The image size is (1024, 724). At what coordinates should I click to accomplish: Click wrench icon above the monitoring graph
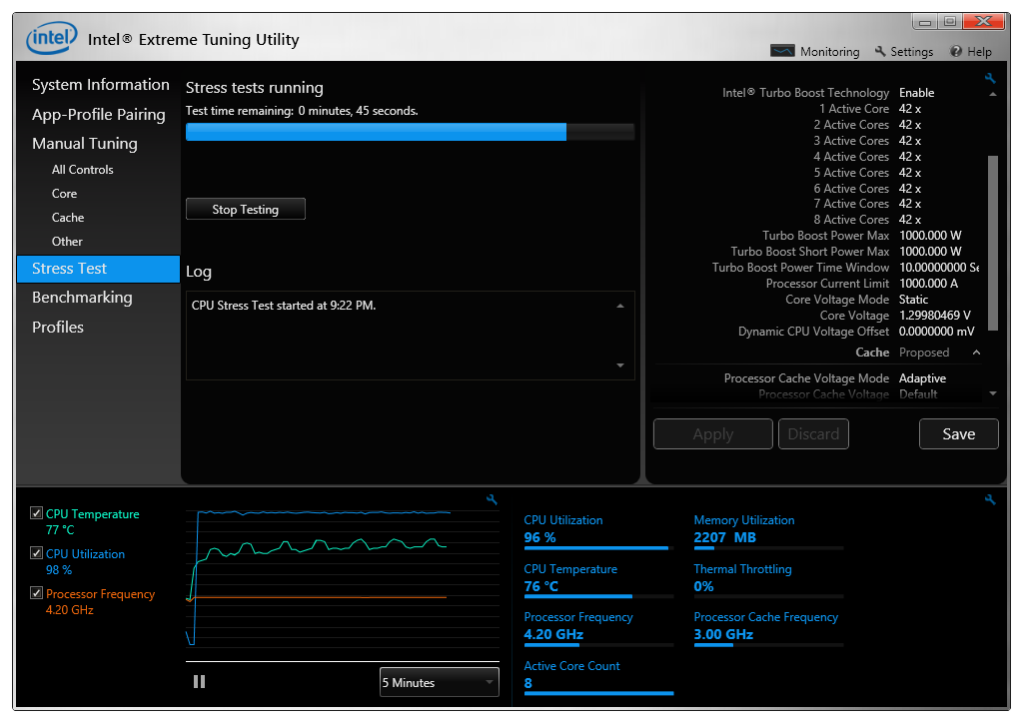491,499
